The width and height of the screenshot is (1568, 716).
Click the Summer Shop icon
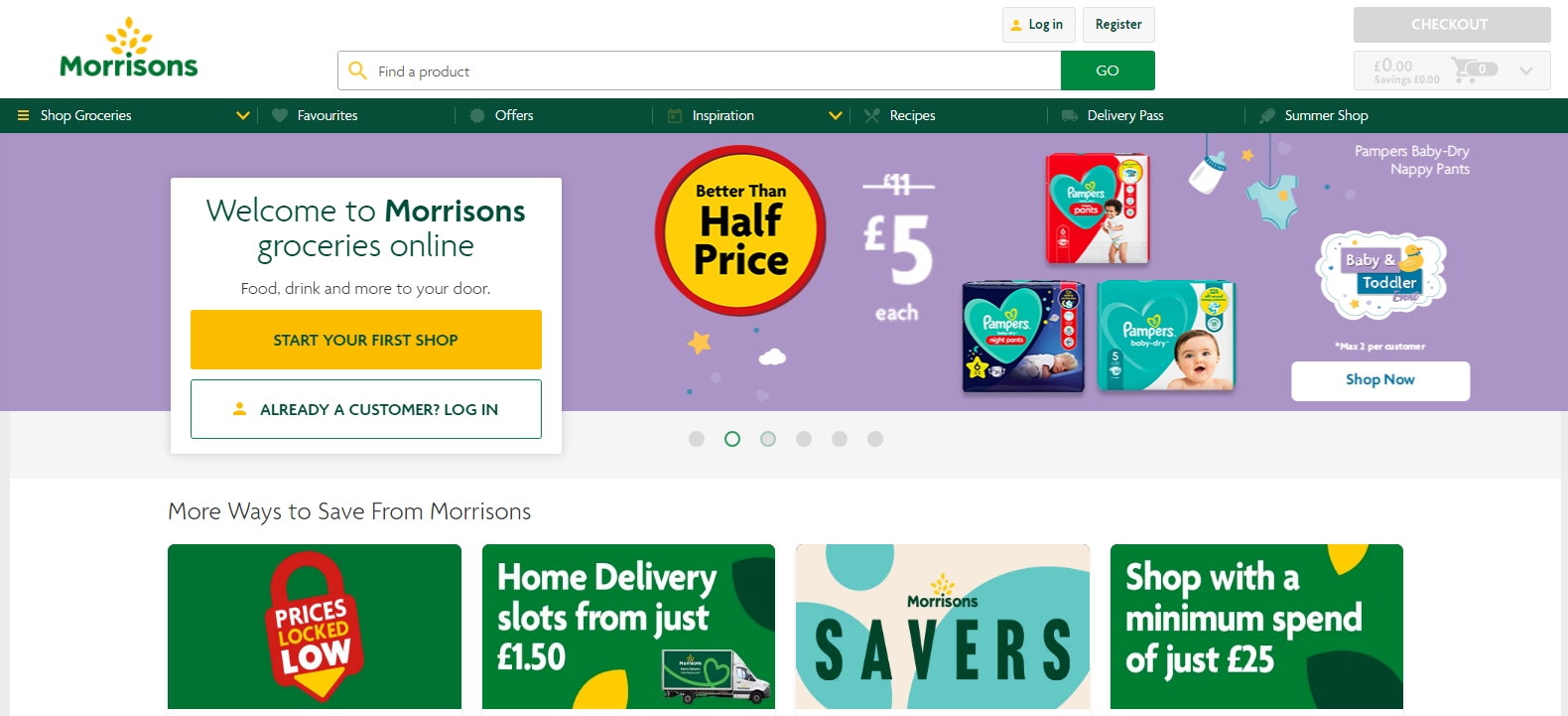1267,115
